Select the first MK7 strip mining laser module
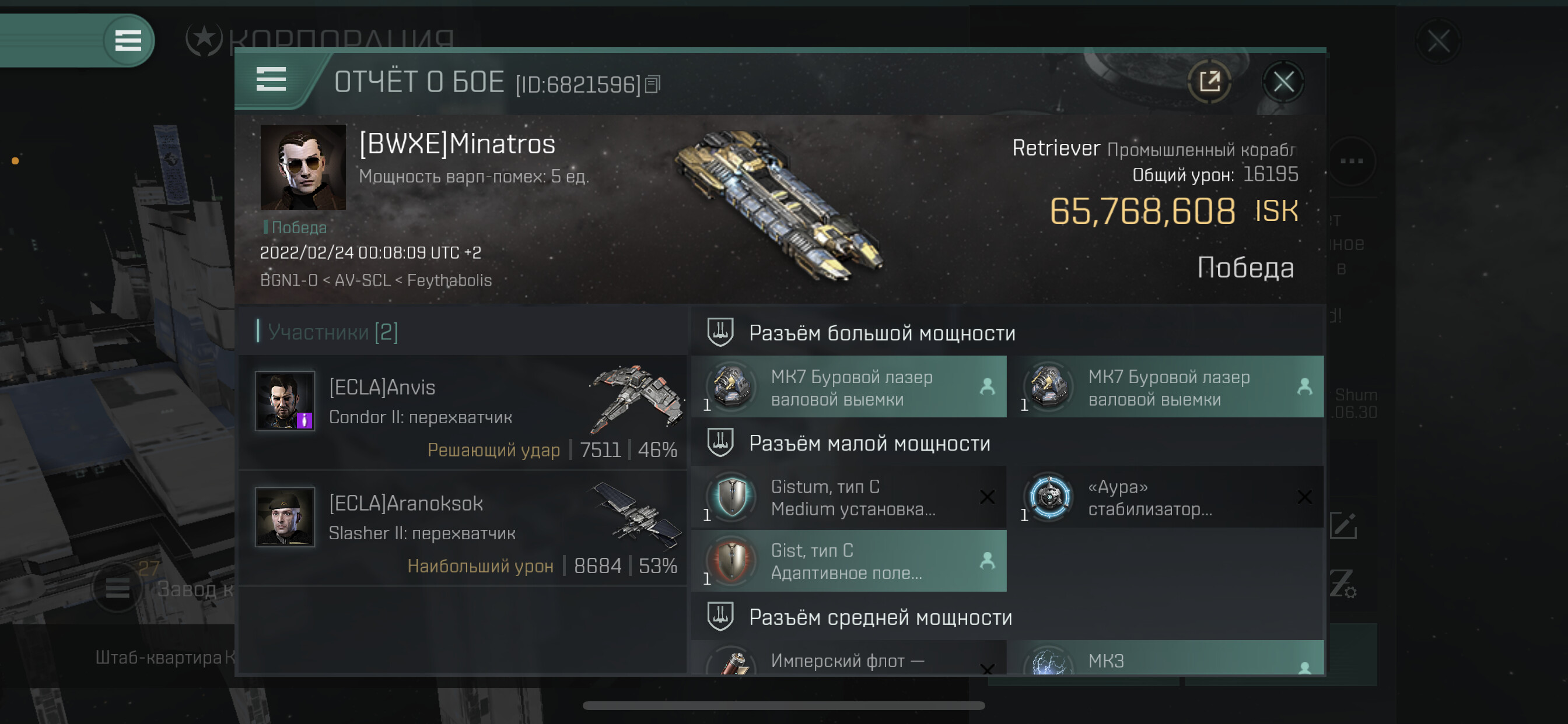 [x=849, y=387]
